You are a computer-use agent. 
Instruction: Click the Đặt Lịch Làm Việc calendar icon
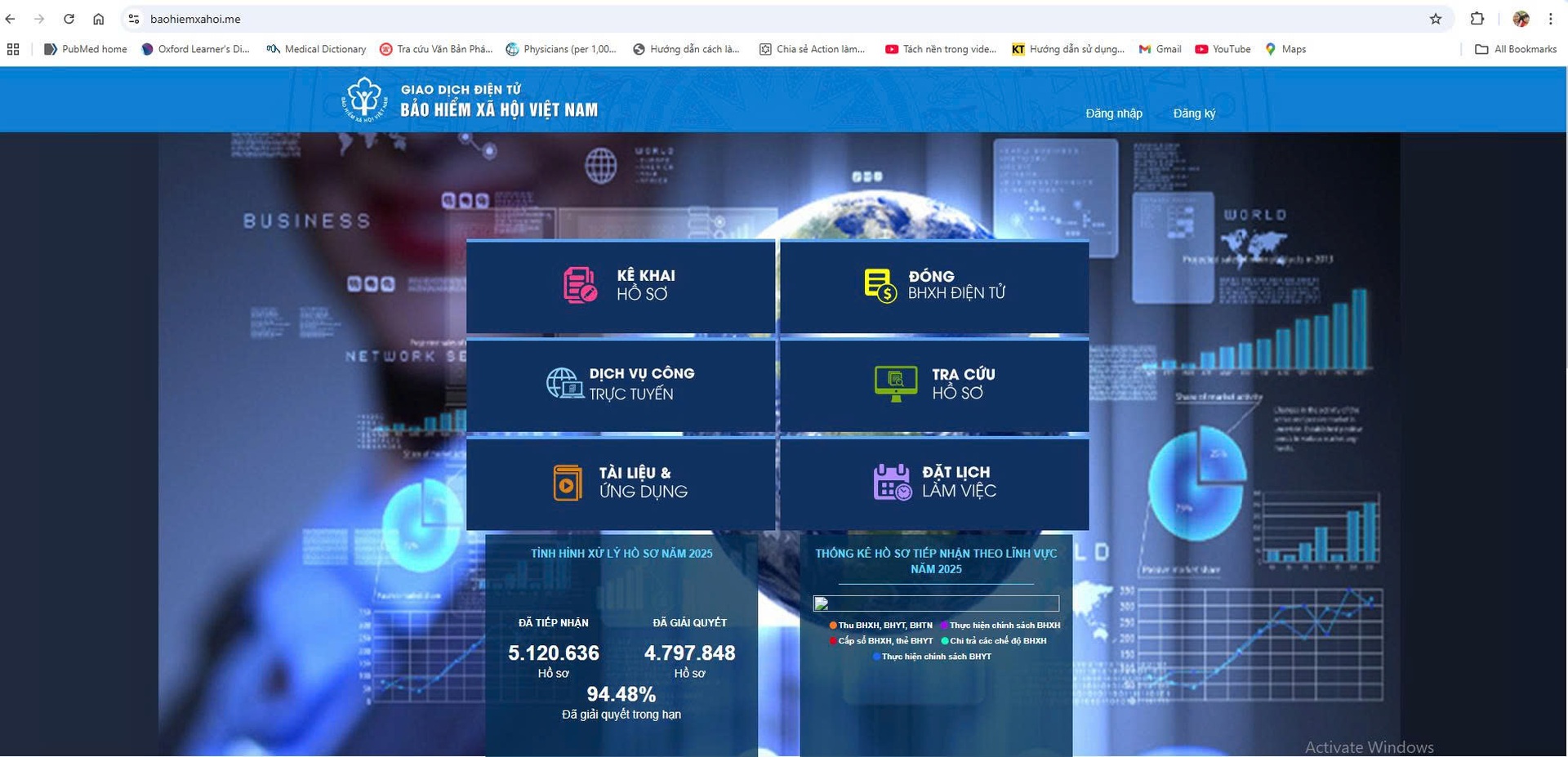click(892, 482)
